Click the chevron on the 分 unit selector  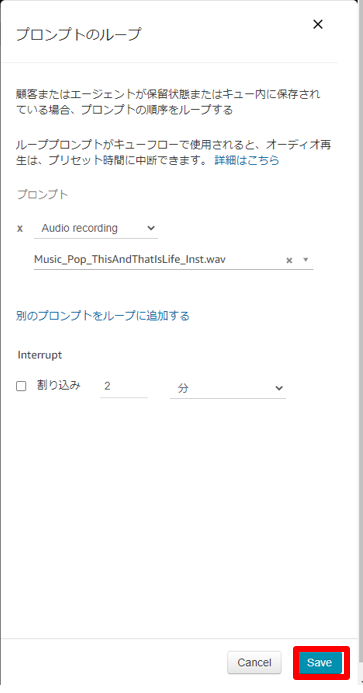pos(279,388)
